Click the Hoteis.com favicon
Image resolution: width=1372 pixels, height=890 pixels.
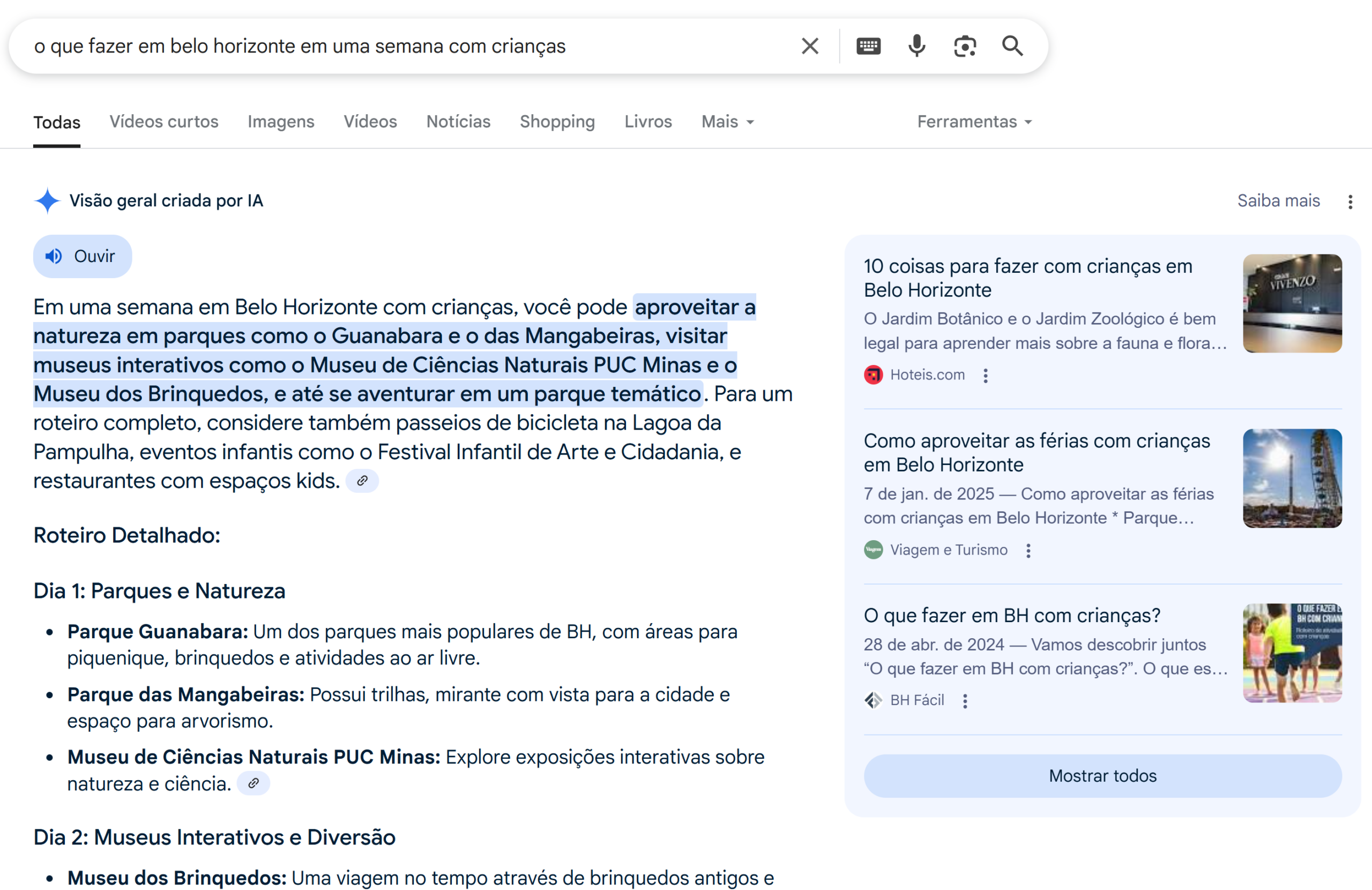point(874,375)
